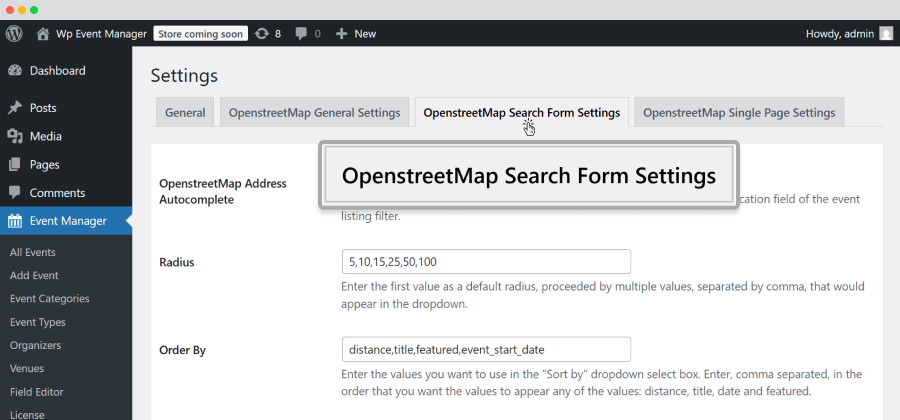Click the OpenstreetMap Address Autocomplete label

[x=223, y=192]
